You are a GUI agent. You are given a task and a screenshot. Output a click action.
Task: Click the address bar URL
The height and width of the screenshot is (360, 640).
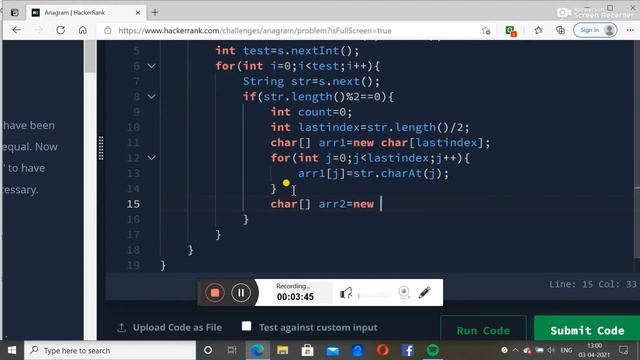pyautogui.click(x=255, y=31)
